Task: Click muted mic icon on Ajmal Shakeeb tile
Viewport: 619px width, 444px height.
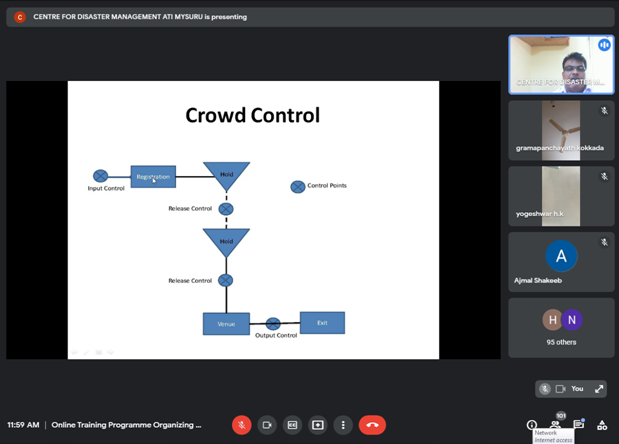Action: (604, 242)
